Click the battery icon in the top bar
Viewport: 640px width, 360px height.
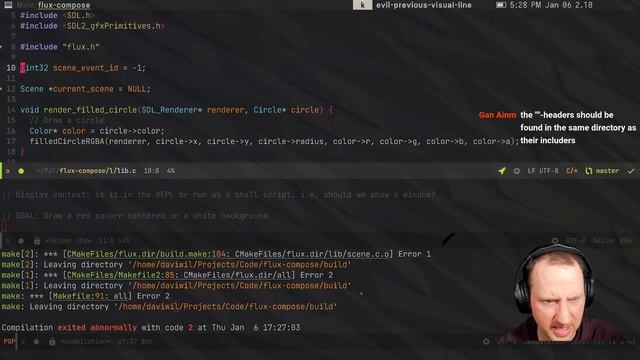pyautogui.click(x=501, y=5)
